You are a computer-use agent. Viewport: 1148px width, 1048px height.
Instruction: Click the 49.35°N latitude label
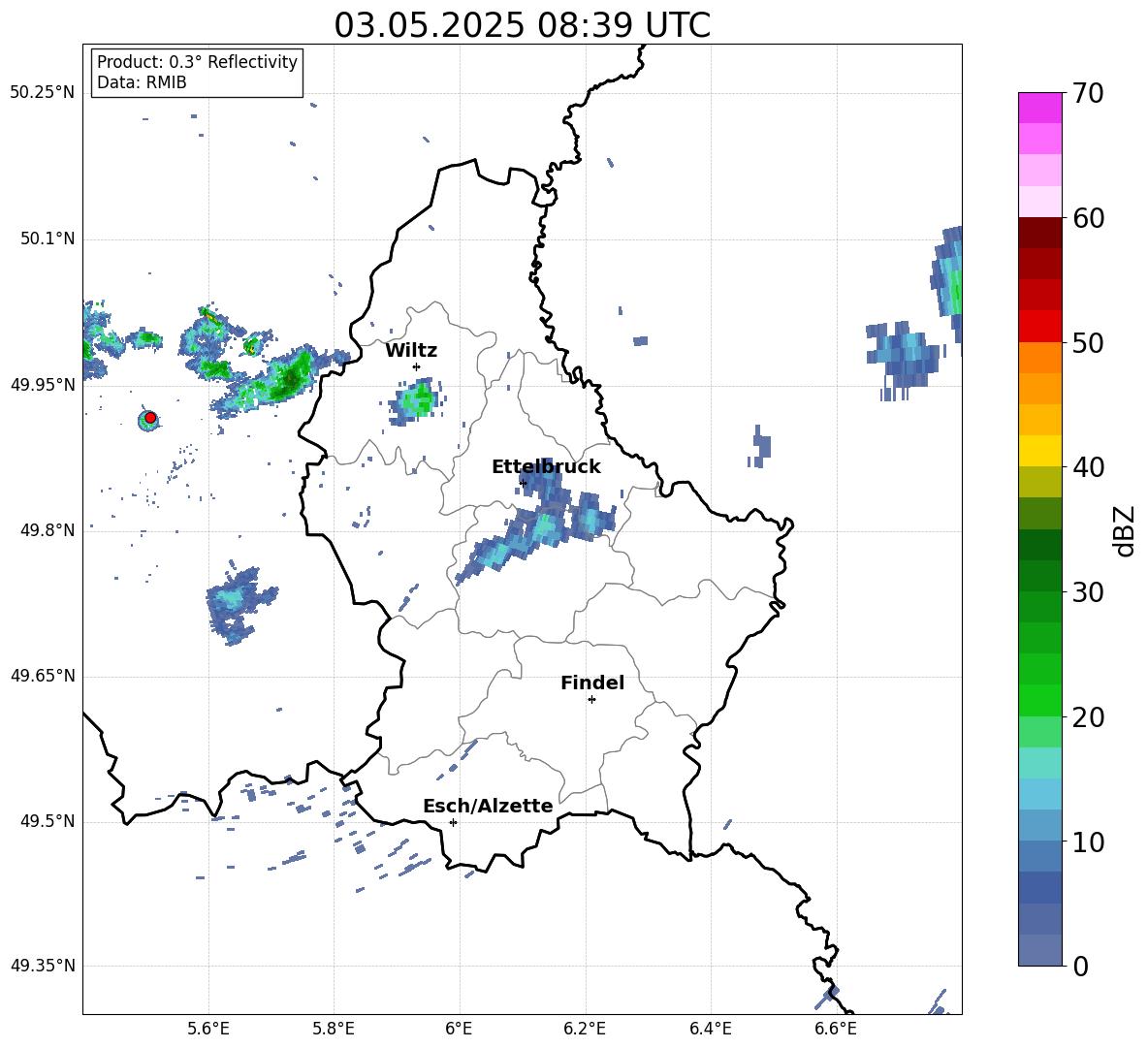[43, 966]
